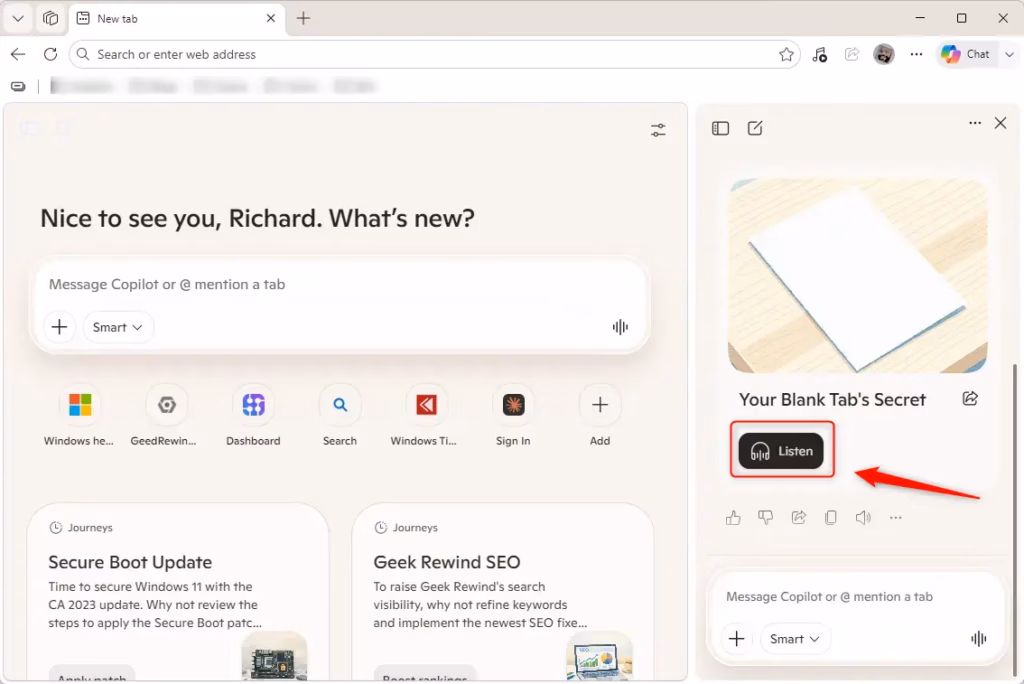1024x684 pixels.
Task: Reload the page with refresh icon
Action: tap(50, 54)
